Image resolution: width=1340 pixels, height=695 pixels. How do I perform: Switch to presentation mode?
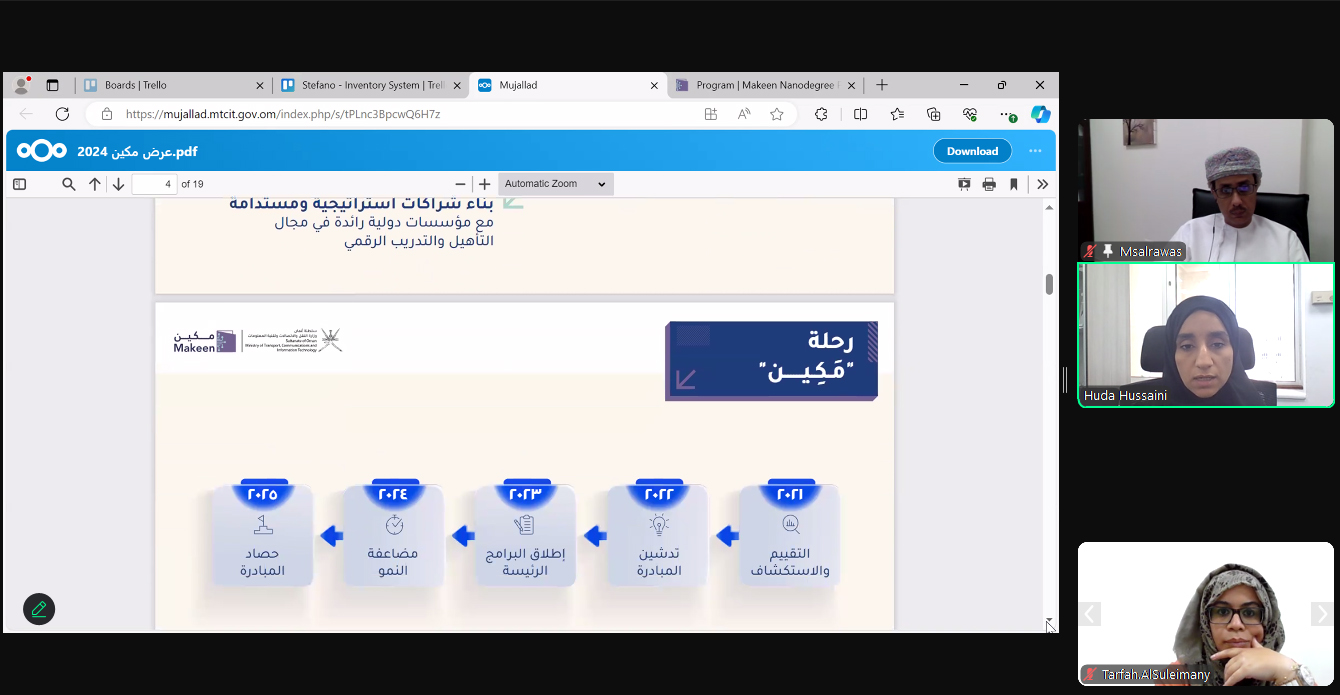[x=964, y=184]
